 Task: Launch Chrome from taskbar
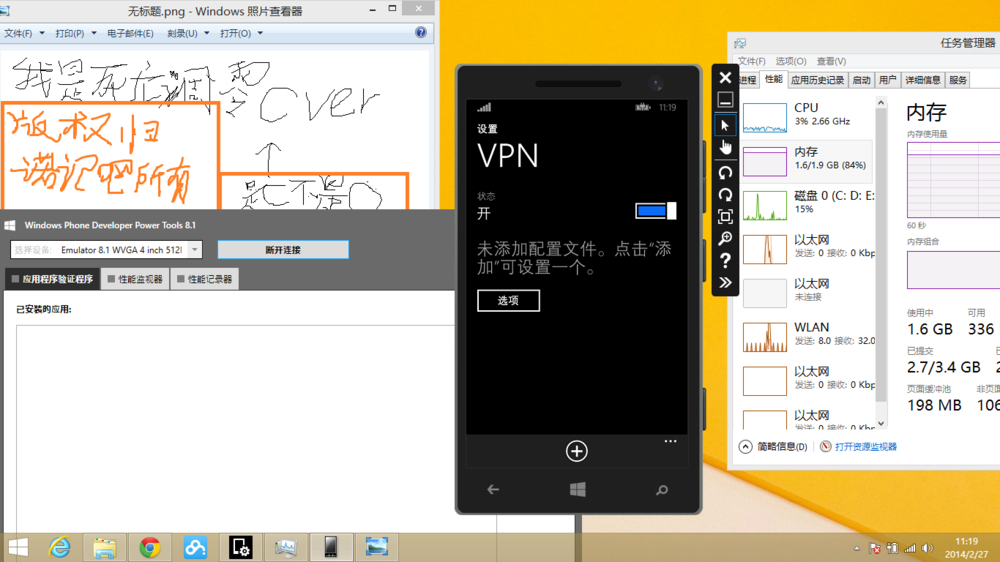[x=150, y=547]
